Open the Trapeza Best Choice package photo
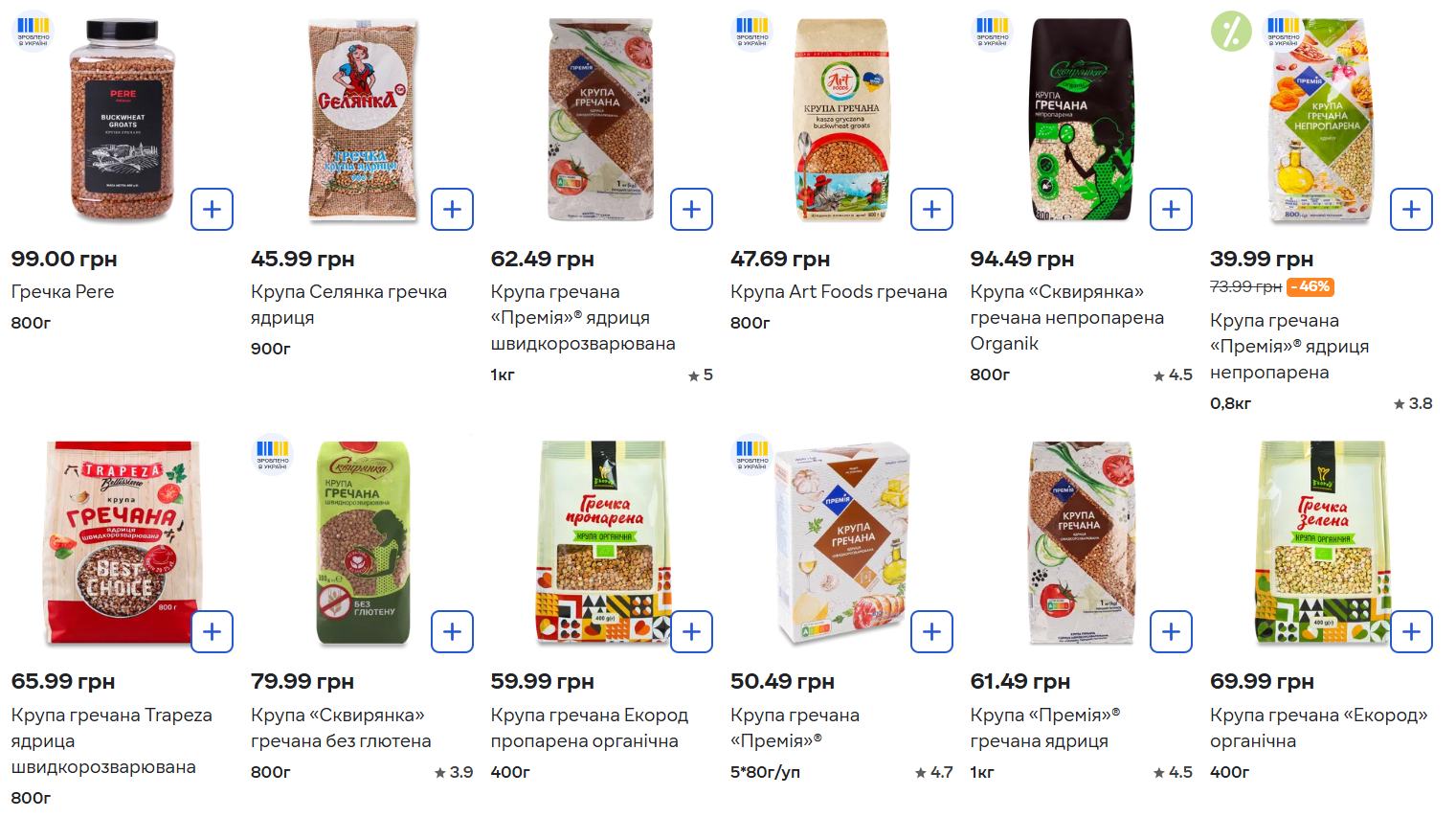The height and width of the screenshot is (818, 1456). [123, 542]
